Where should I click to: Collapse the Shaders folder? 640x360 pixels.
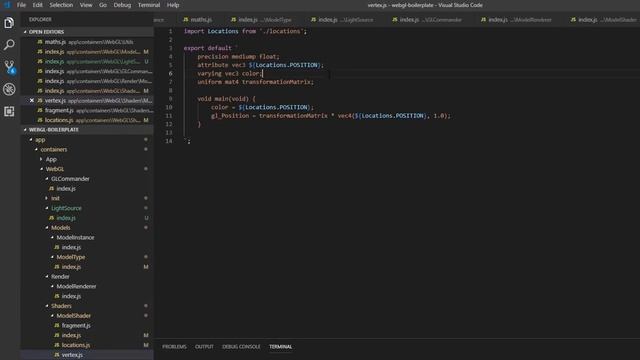tap(47, 306)
